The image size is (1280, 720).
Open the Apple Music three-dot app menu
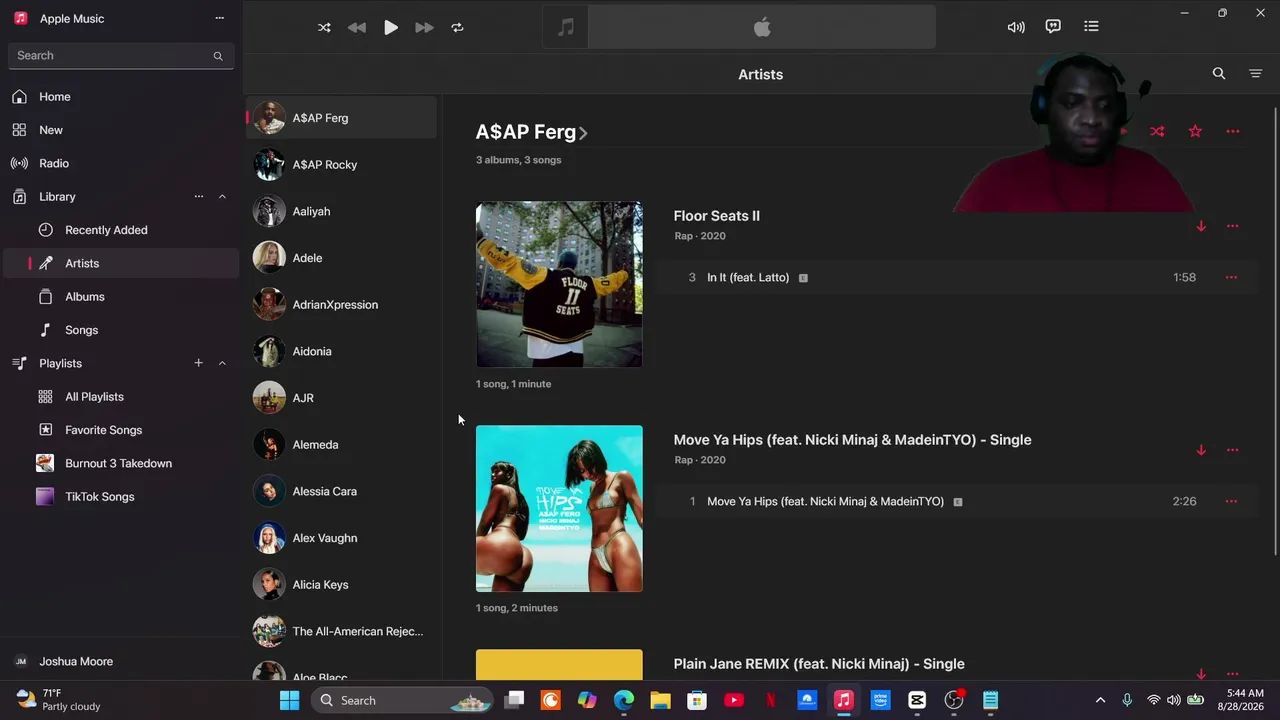[x=219, y=18]
